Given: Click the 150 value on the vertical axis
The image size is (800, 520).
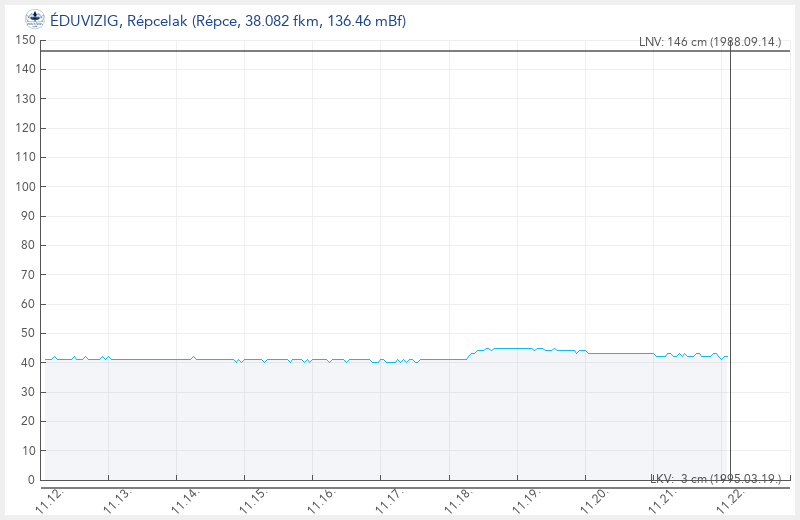Looking at the screenshot, I should (25, 40).
